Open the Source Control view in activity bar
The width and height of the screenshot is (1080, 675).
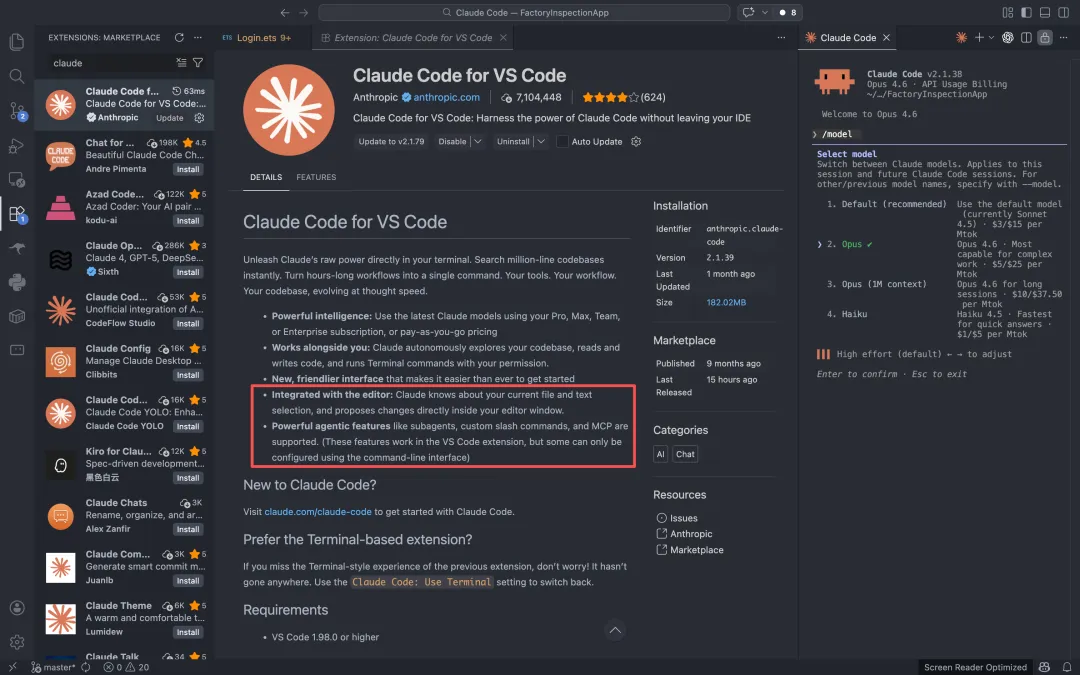click(x=17, y=110)
